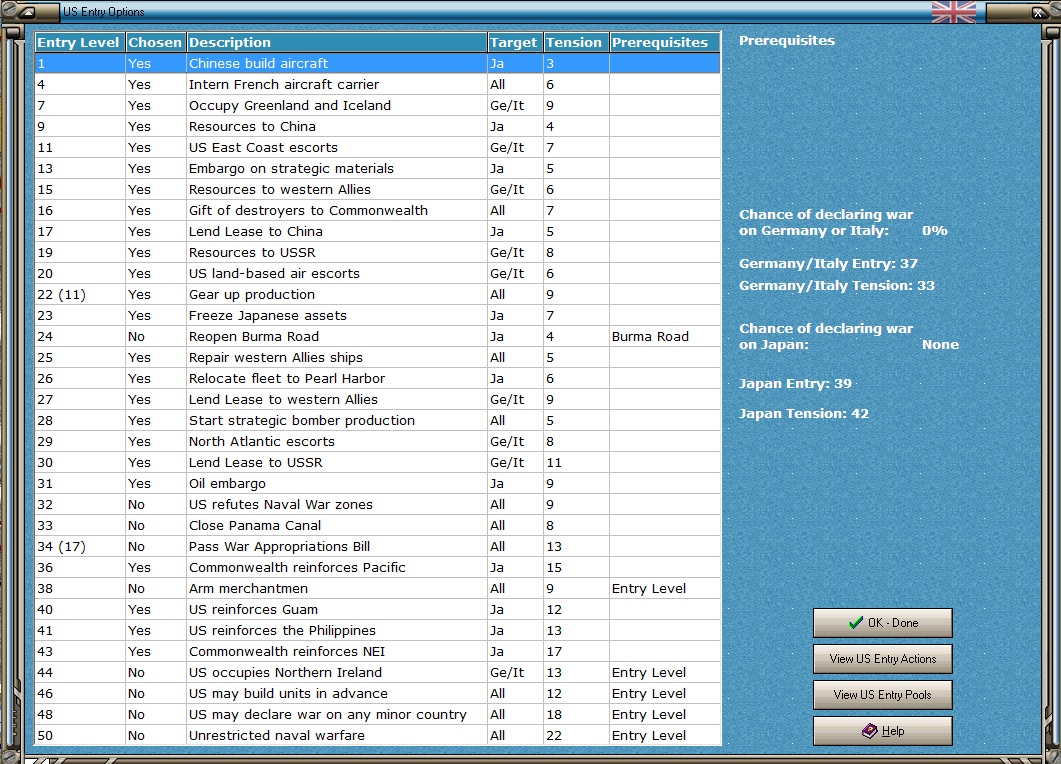Select 'Lend Lease to western Allies' row
Viewport: 1061px width, 764px height.
[x=378, y=399]
